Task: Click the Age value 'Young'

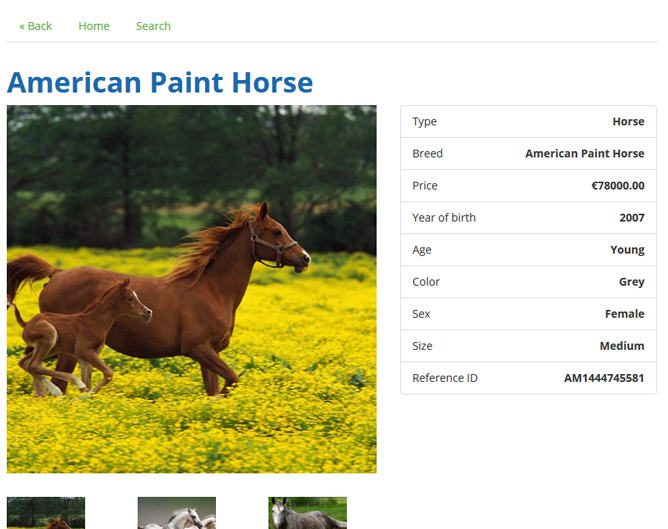Action: 627,250
